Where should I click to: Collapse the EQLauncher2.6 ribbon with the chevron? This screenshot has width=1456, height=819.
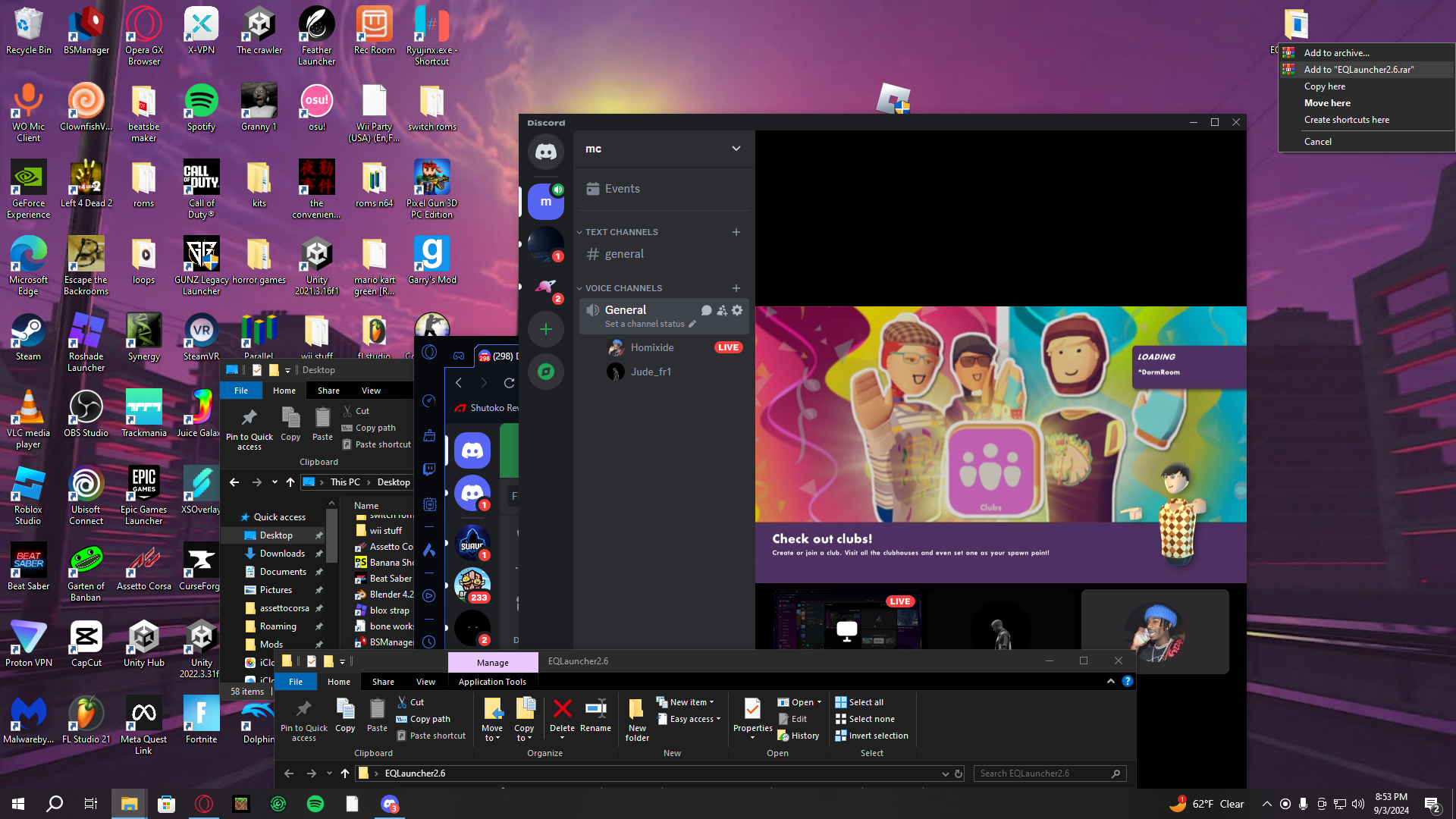(x=1110, y=681)
